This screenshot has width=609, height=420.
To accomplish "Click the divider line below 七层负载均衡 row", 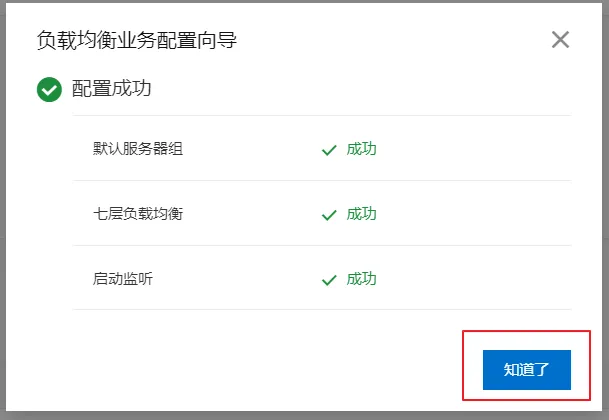I will 321,246.
